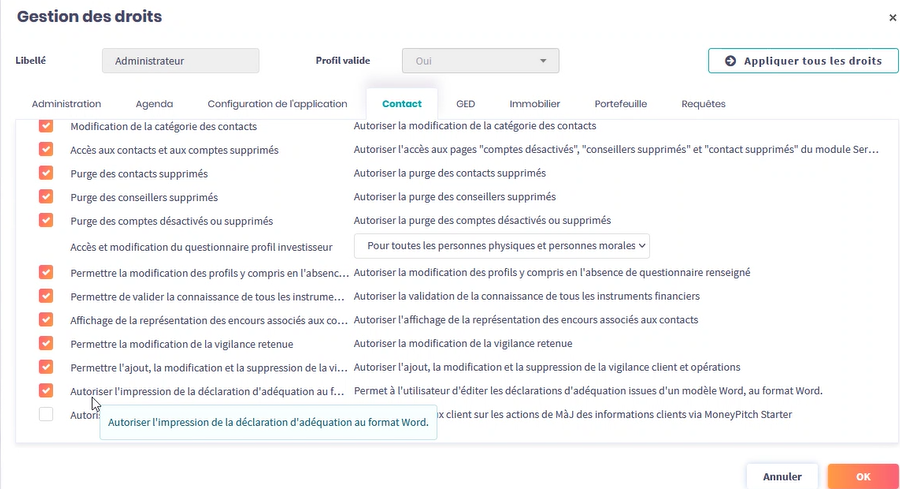
Task: Uncheck impression de la déclaration d'adéquation
Action: pyautogui.click(x=46, y=390)
